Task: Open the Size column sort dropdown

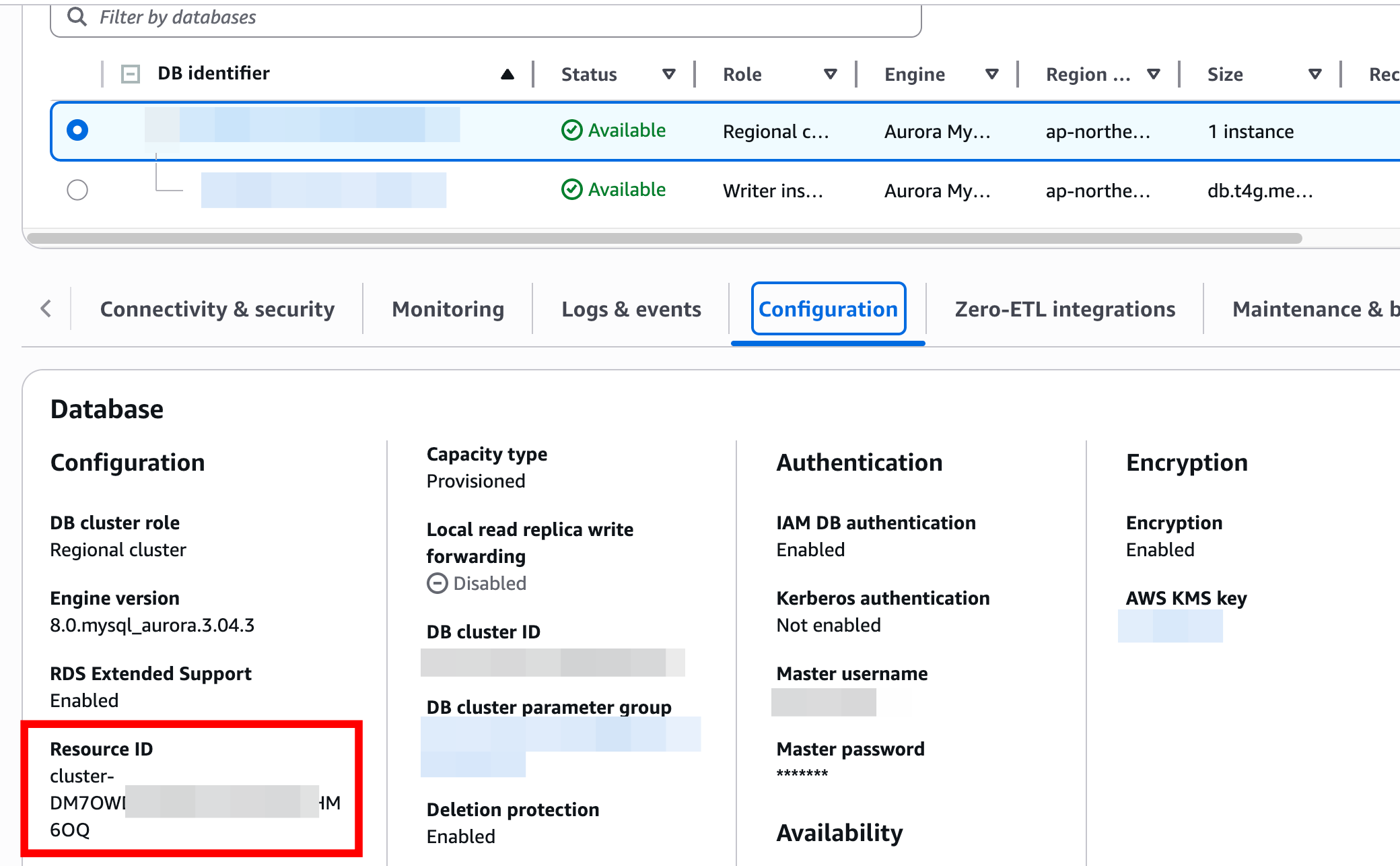Action: [x=1315, y=74]
